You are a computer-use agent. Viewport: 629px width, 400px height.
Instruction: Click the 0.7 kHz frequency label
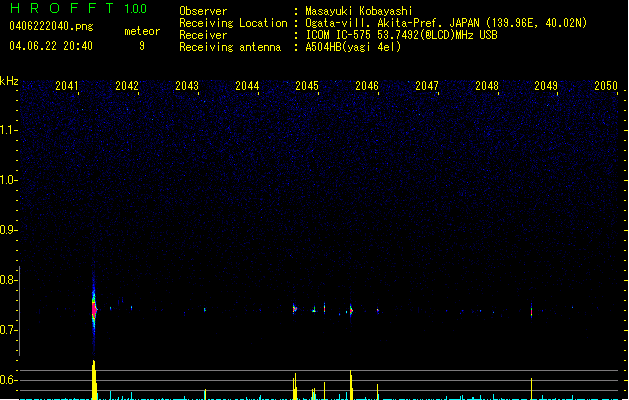8,330
